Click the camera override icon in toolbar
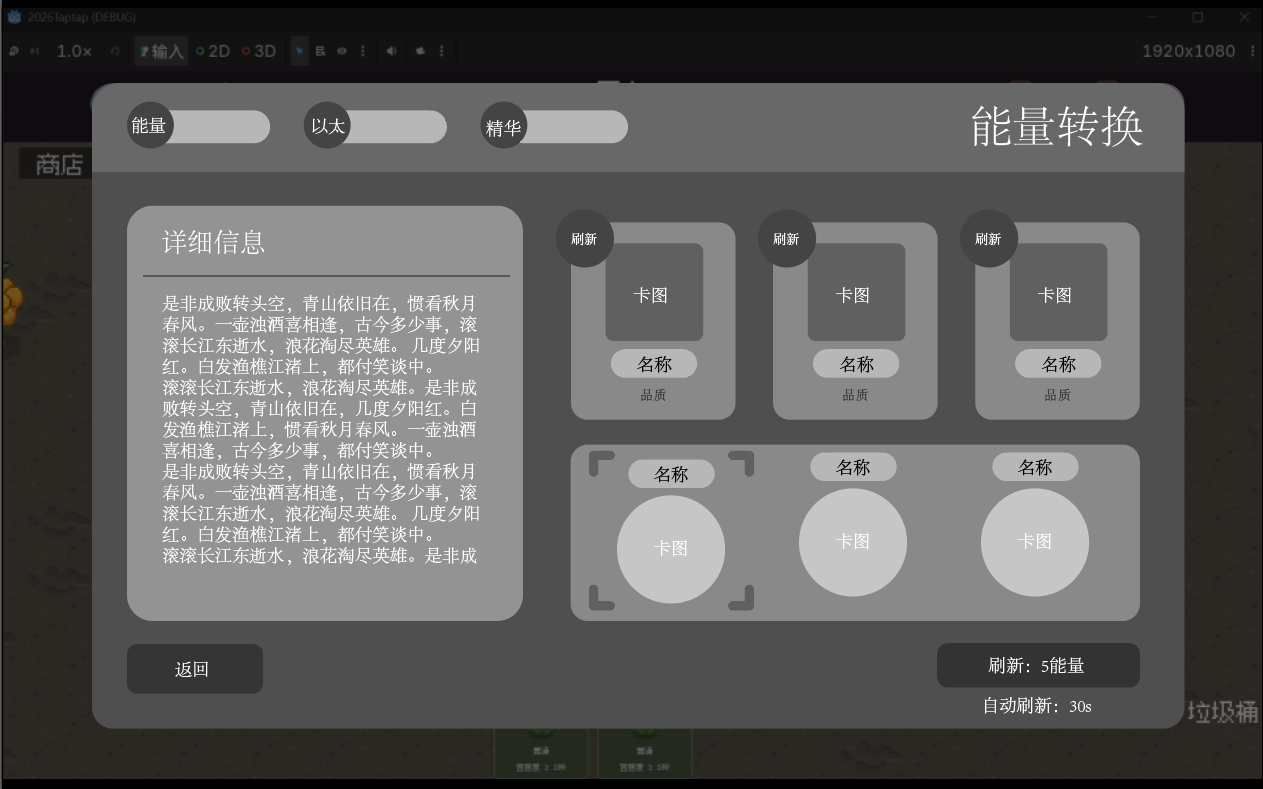 (421, 51)
